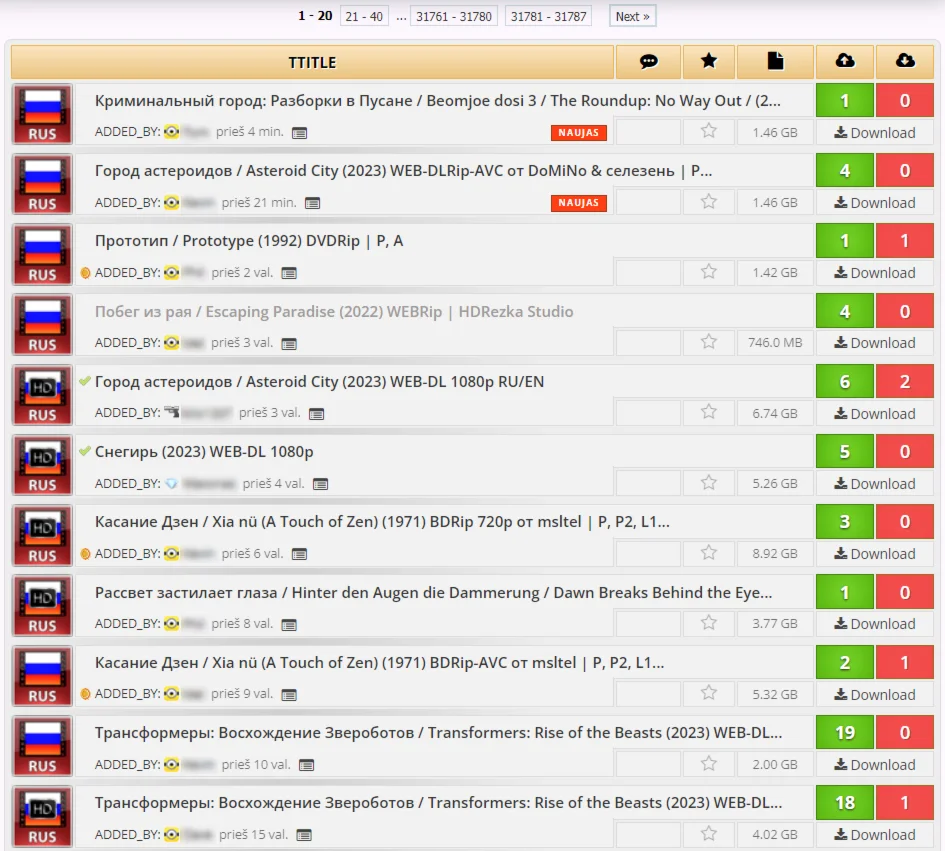Go to last page 31781 - 31787
The height and width of the screenshot is (851, 945).
(548, 16)
